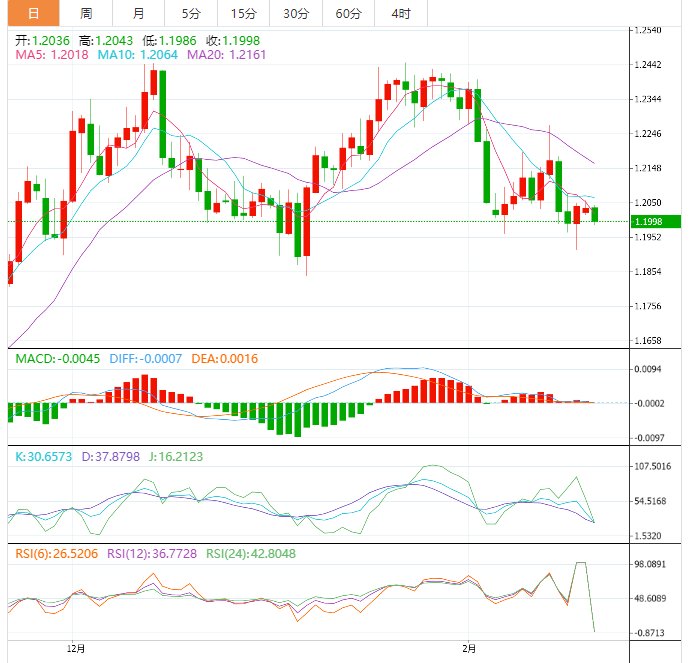Viewport: 689px width, 663px height.
Task: Click the green 1.1998 current price tag
Action: [x=657, y=221]
